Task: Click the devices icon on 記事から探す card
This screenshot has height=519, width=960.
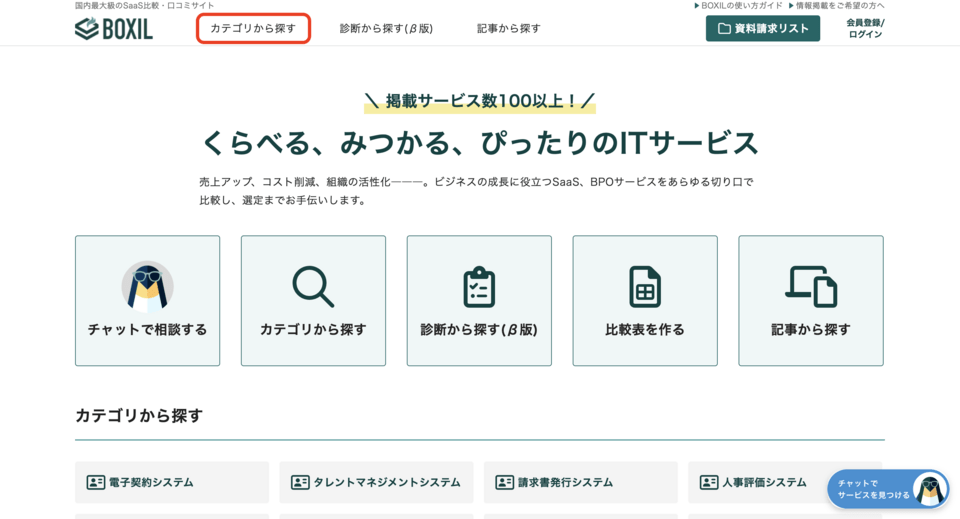Action: click(811, 287)
